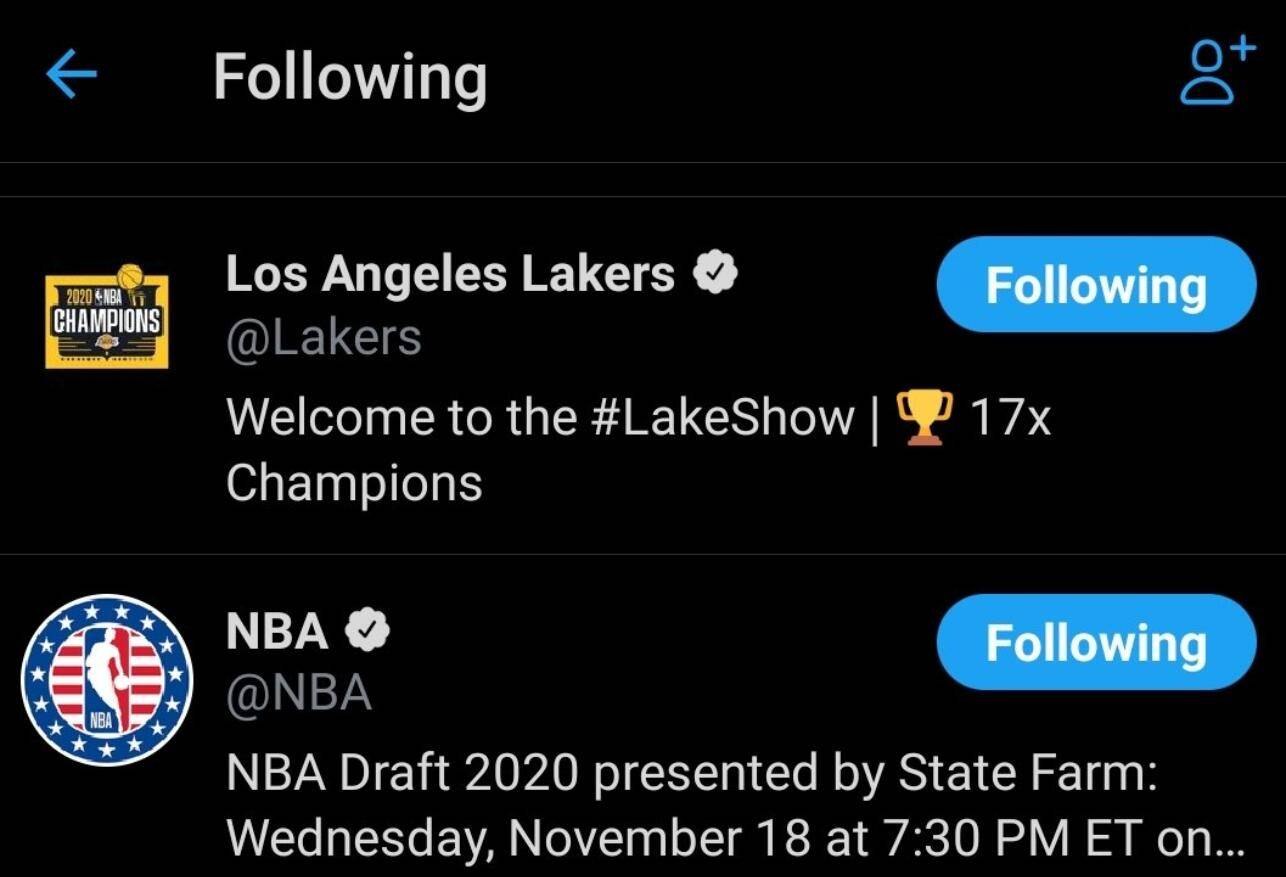Screen dimensions: 1286x877
Task: Open the @NBA handle
Action: (x=299, y=693)
